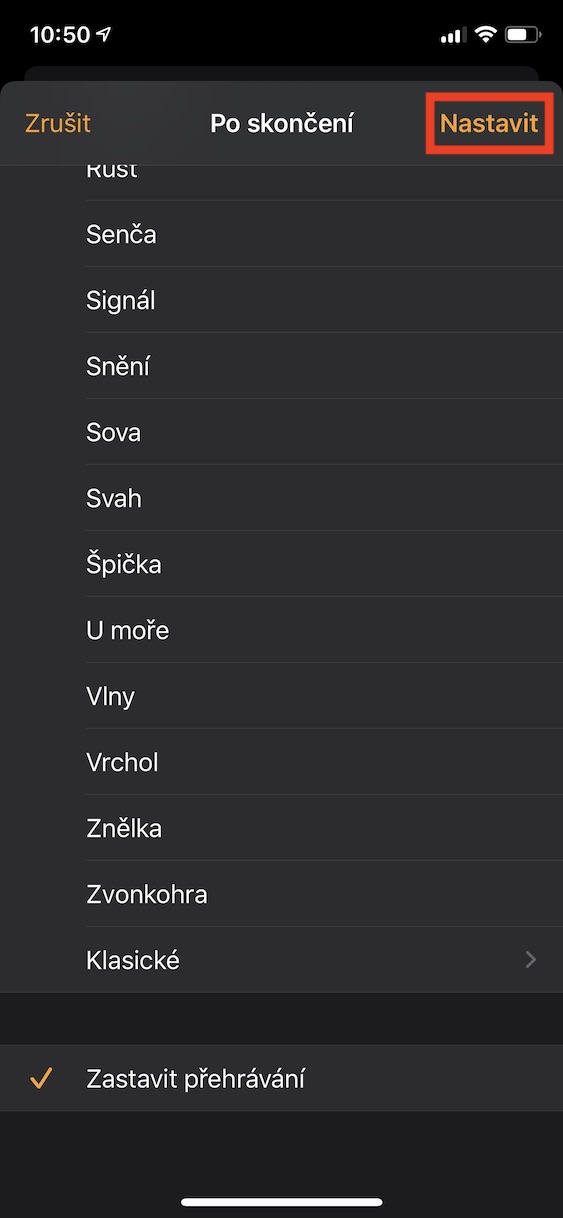Choose the Signál sound
The height and width of the screenshot is (1218, 563).
coord(281,300)
